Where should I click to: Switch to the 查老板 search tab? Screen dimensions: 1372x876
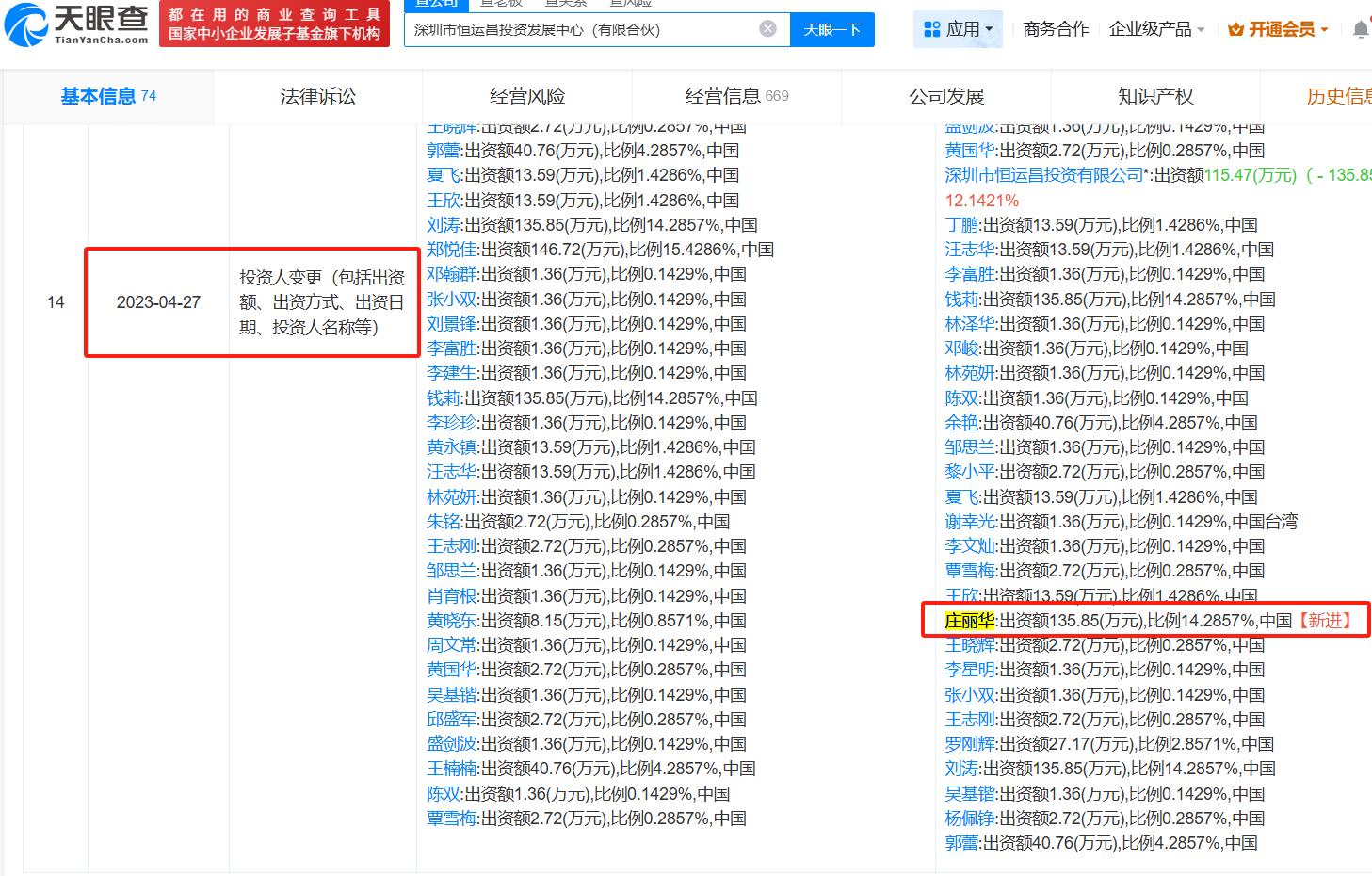point(504,4)
